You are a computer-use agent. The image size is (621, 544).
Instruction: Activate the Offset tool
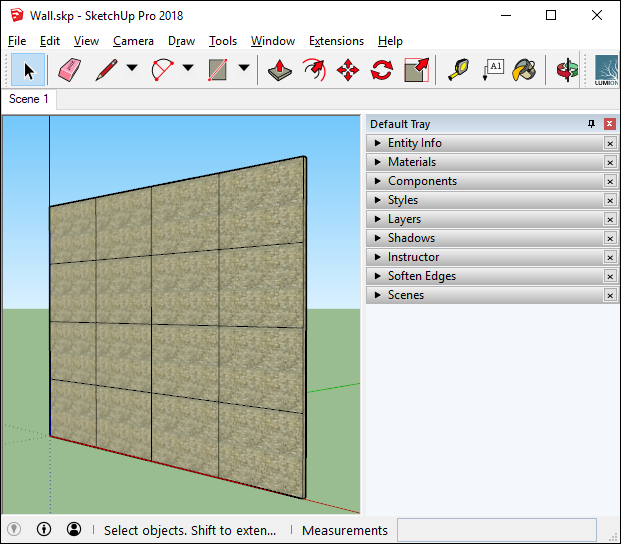point(315,69)
